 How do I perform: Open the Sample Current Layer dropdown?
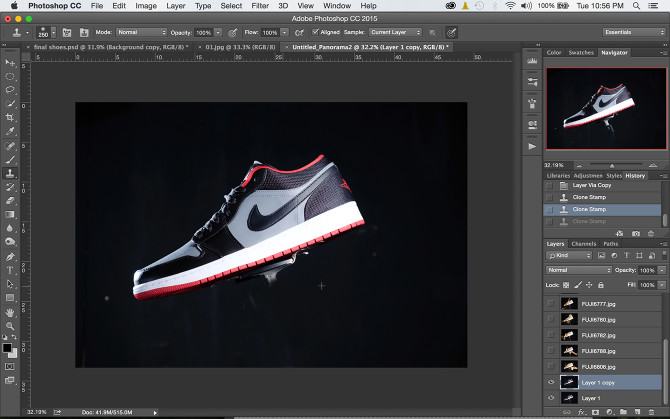click(395, 32)
